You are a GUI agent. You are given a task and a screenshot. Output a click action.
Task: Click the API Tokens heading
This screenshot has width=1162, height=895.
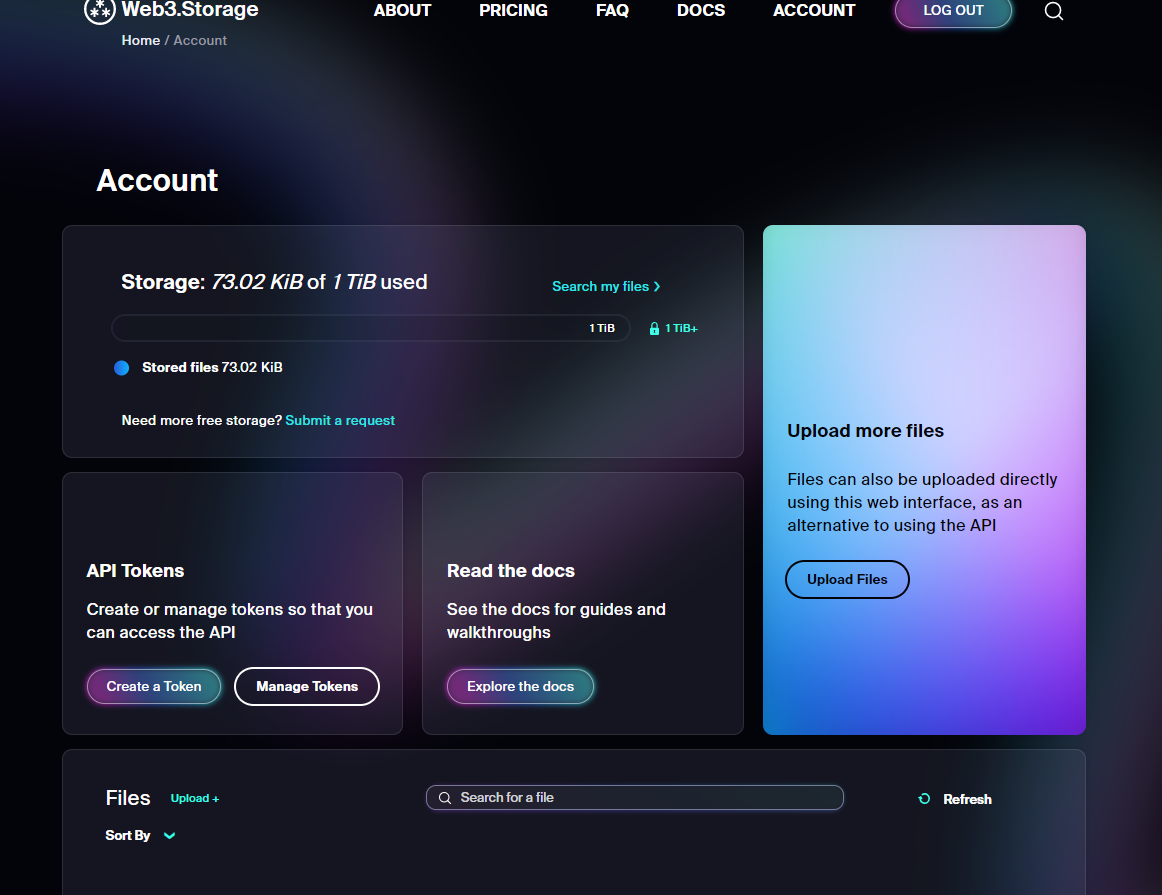point(135,570)
